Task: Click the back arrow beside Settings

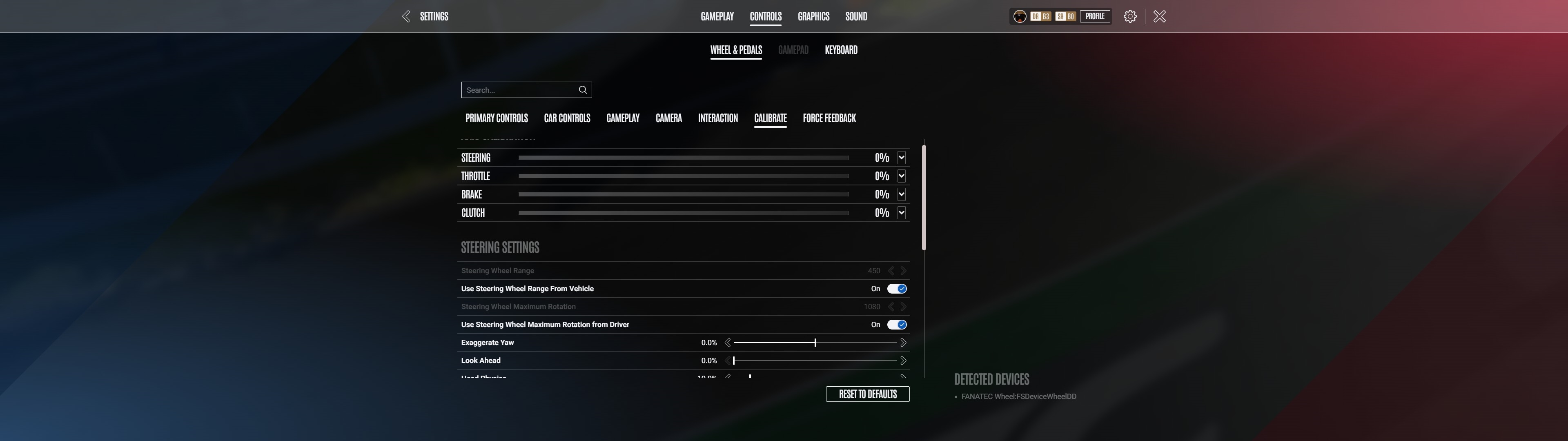Action: (406, 16)
